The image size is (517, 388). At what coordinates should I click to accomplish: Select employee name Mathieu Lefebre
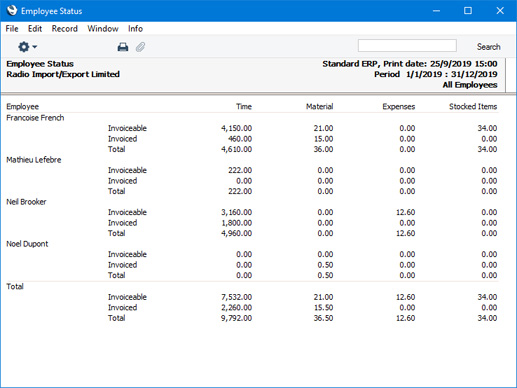point(34,160)
